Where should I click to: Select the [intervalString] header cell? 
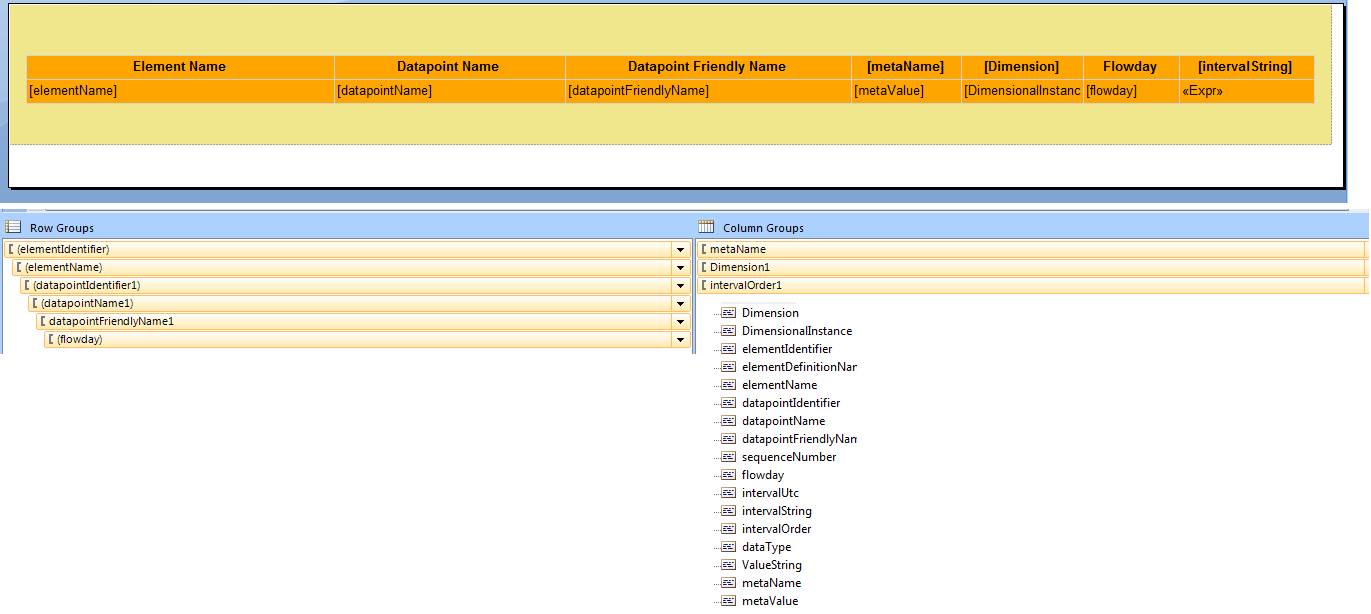pos(1246,67)
